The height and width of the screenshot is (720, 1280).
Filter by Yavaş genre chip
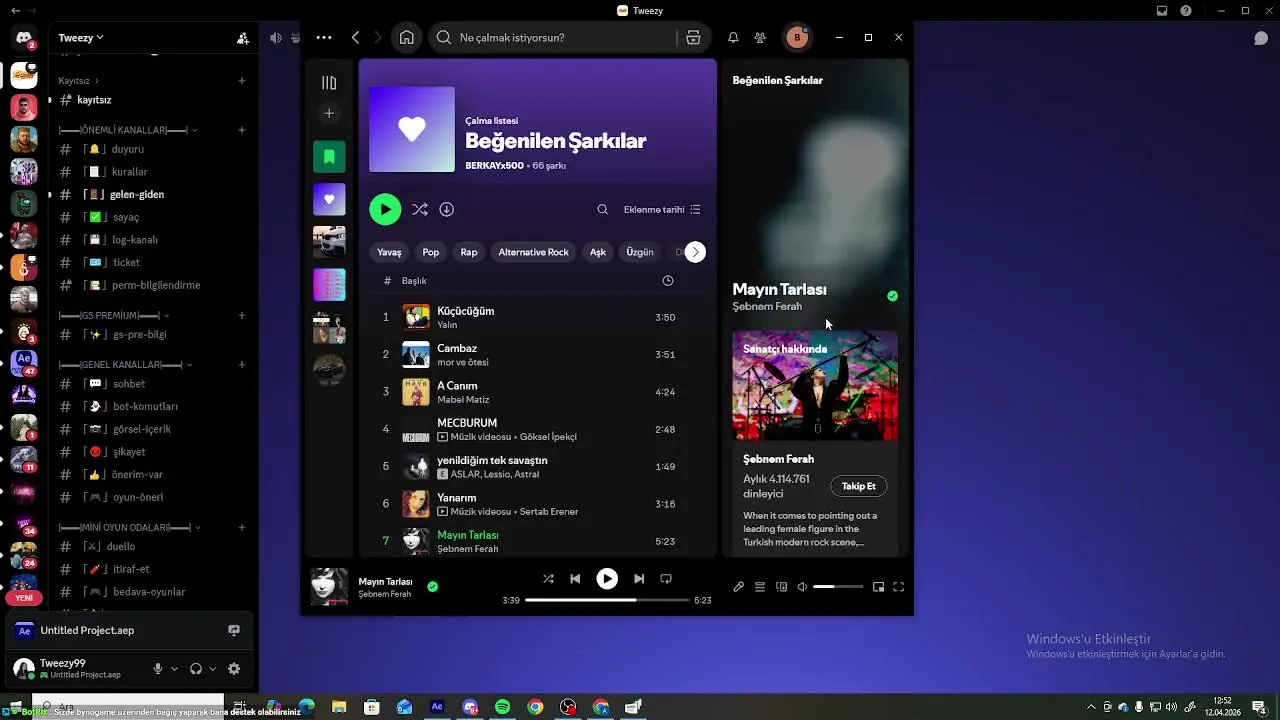pos(389,252)
